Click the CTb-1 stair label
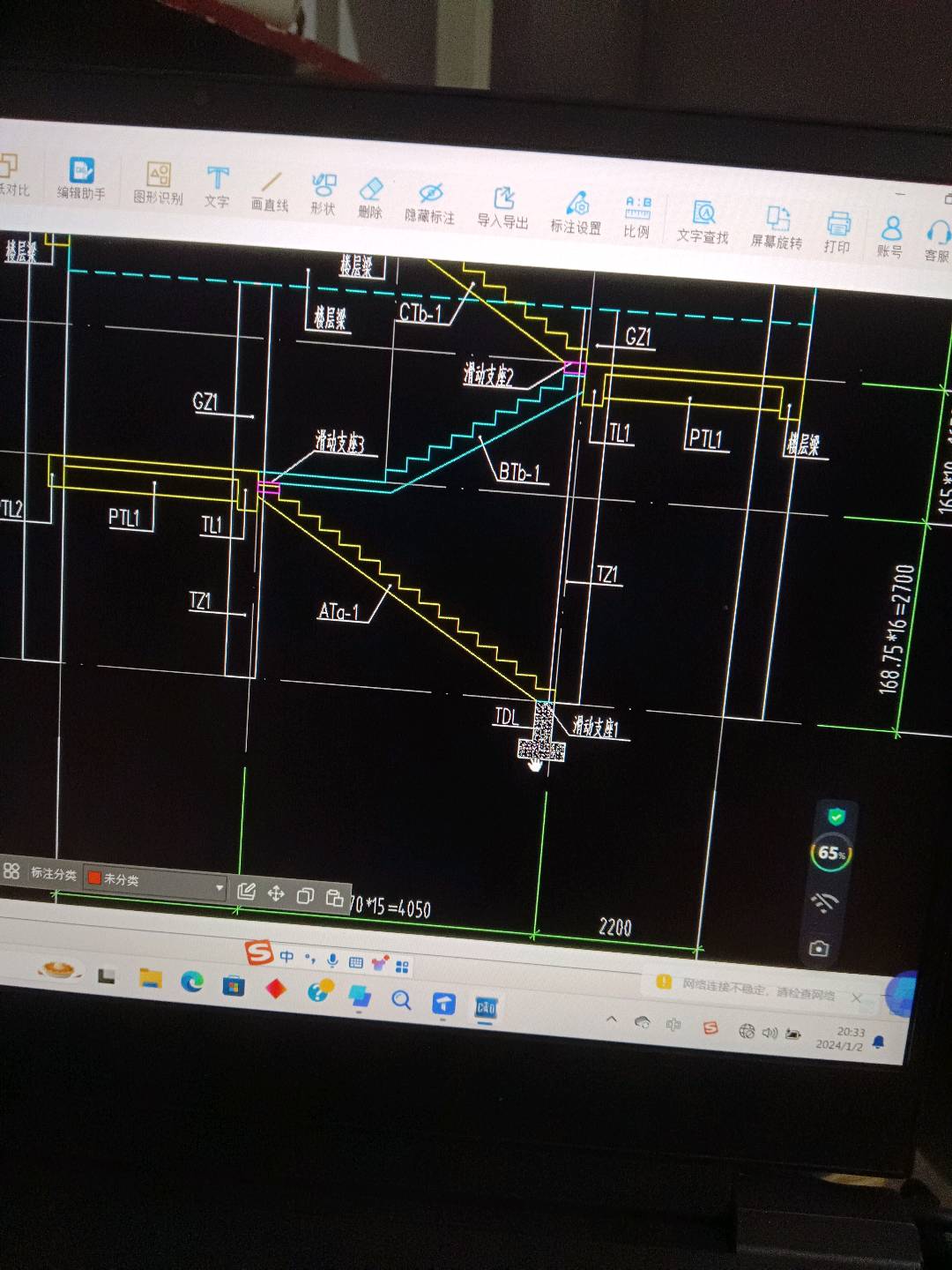The height and width of the screenshot is (1270, 952). pyautogui.click(x=420, y=312)
